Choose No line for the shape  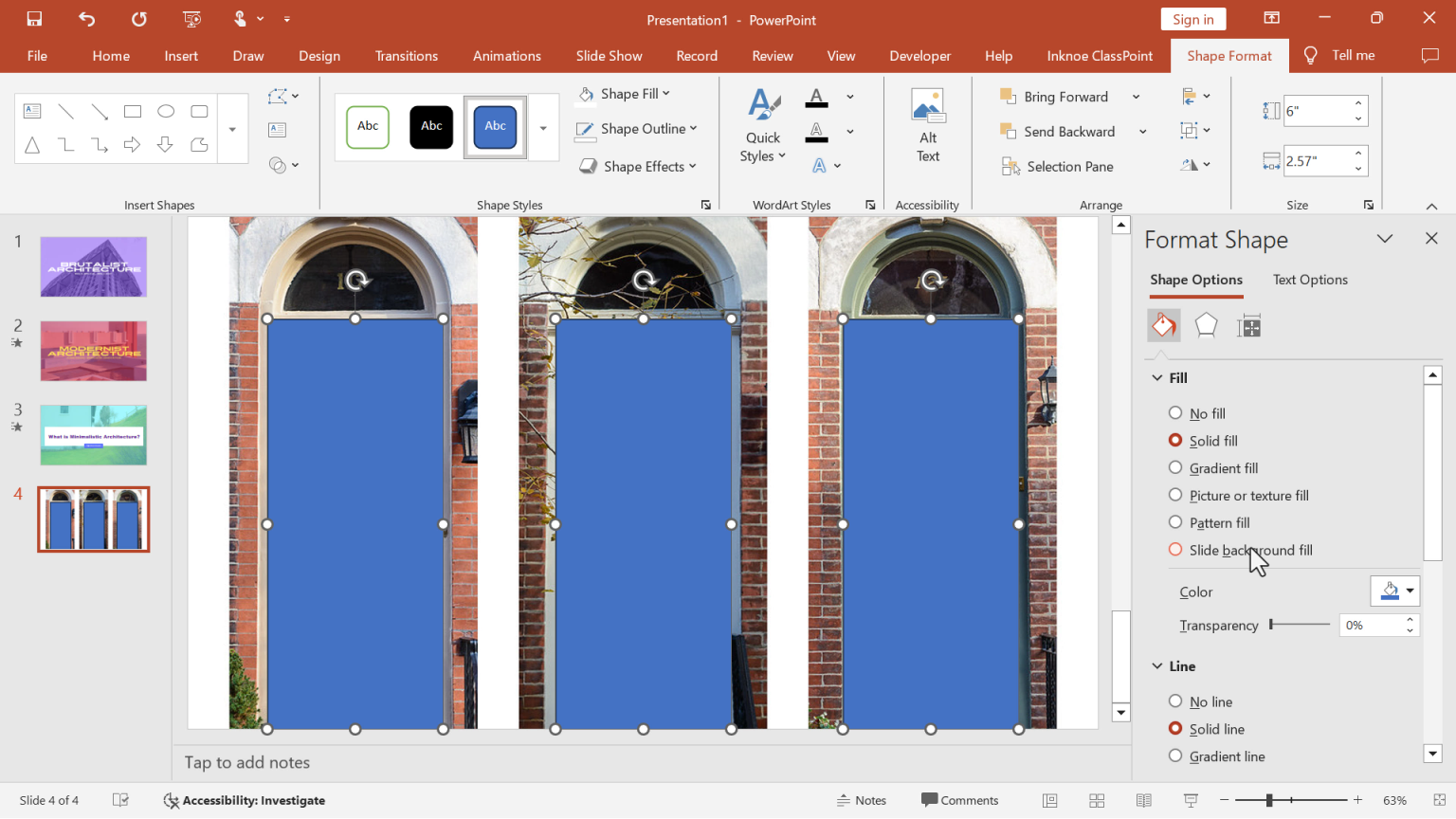[x=1176, y=701]
